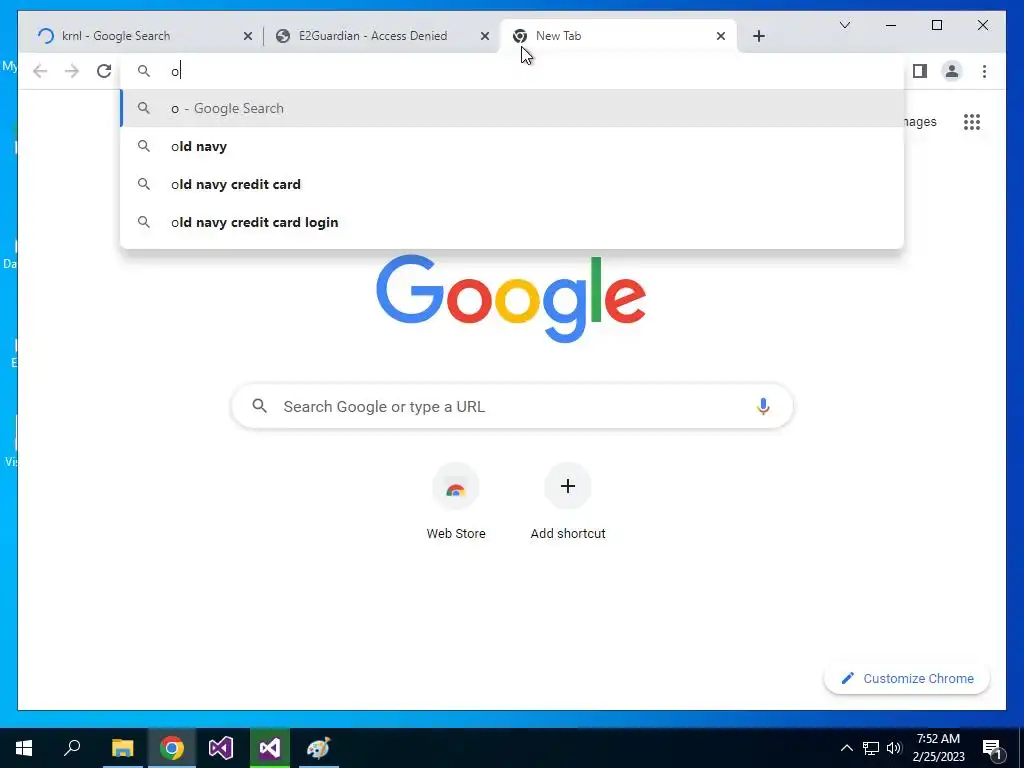Open File Explorer from the taskbar
Viewport: 1024px width, 768px height.
point(122,748)
